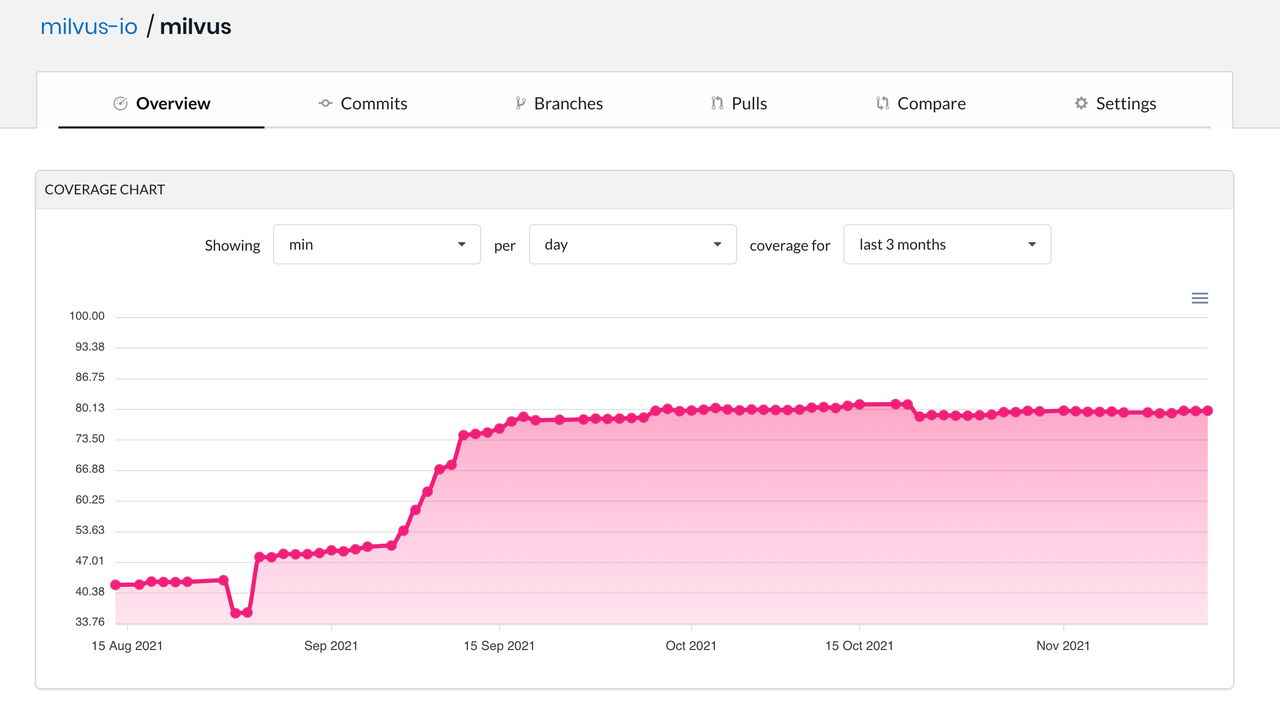Expand the 'last 3 months' range dropdown
The width and height of the screenshot is (1280, 718).
click(x=946, y=245)
